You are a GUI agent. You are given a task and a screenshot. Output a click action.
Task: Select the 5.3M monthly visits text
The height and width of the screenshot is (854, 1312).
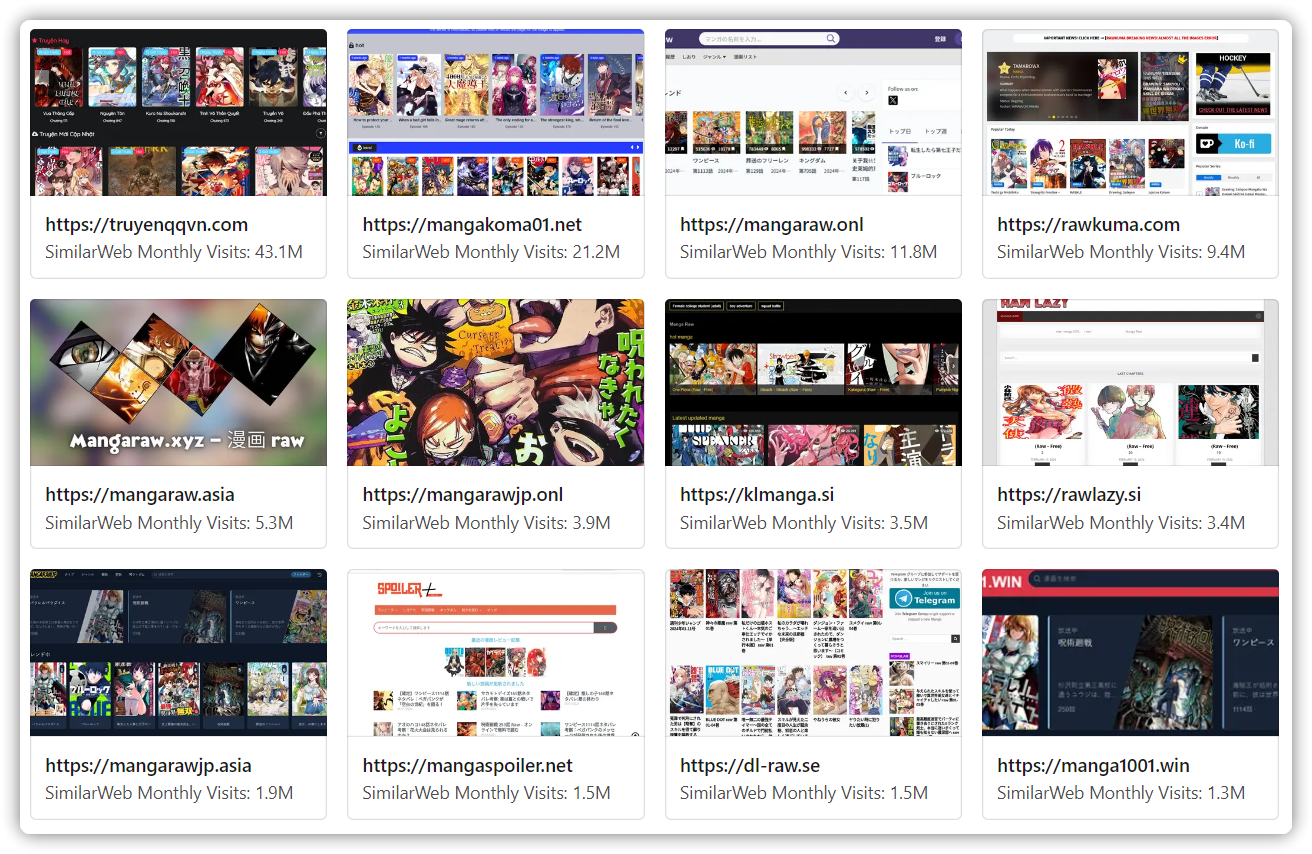(x=169, y=522)
